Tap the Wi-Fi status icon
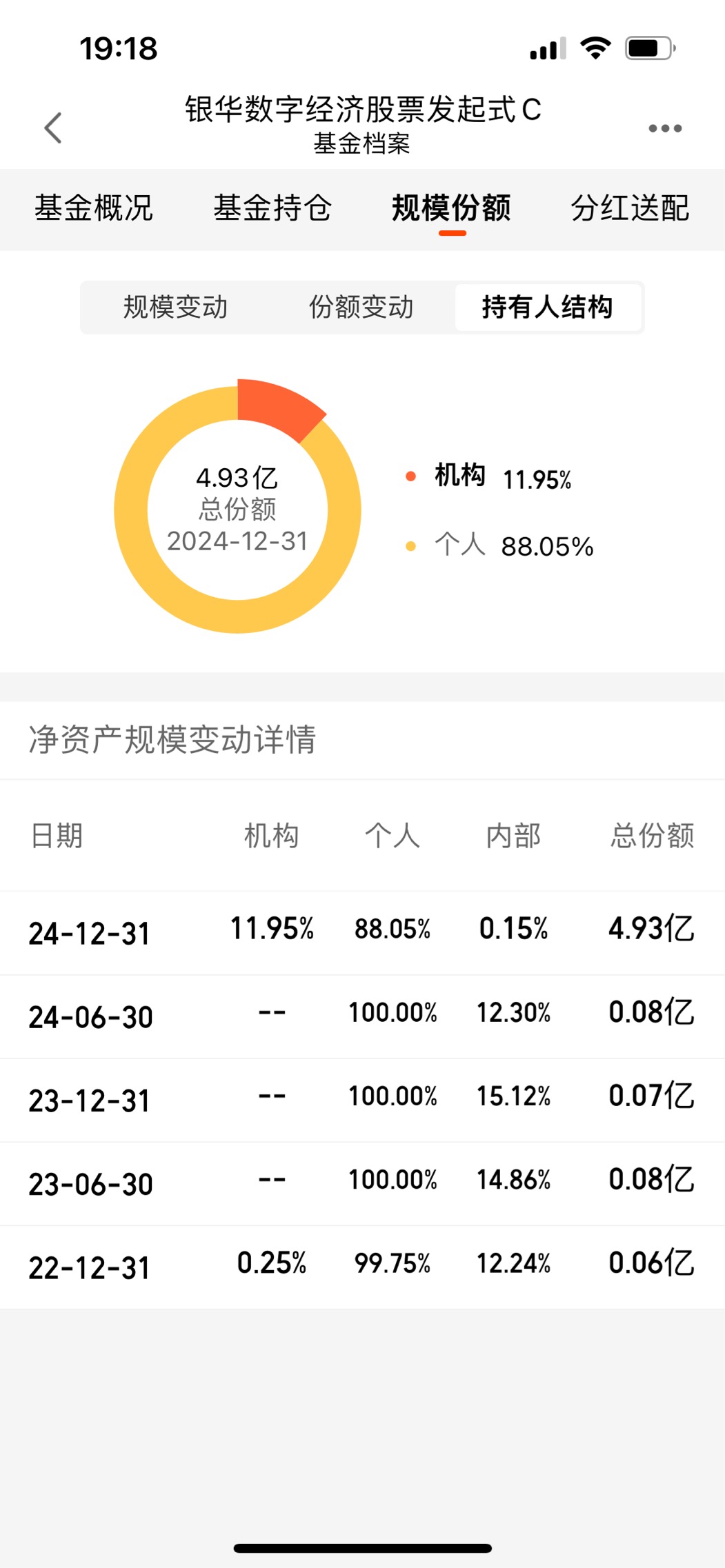Viewport: 725px width, 1568px height. [x=595, y=48]
